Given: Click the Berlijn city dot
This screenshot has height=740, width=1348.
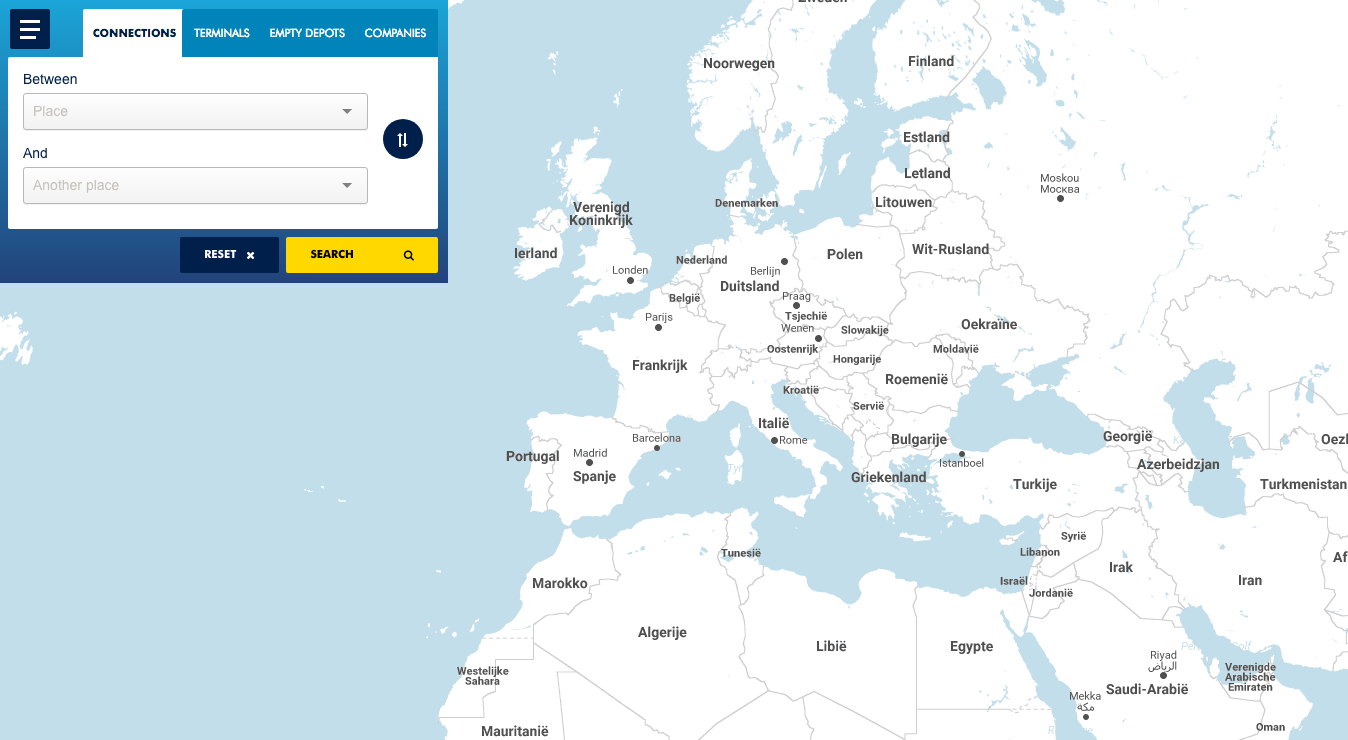Looking at the screenshot, I should pos(784,262).
